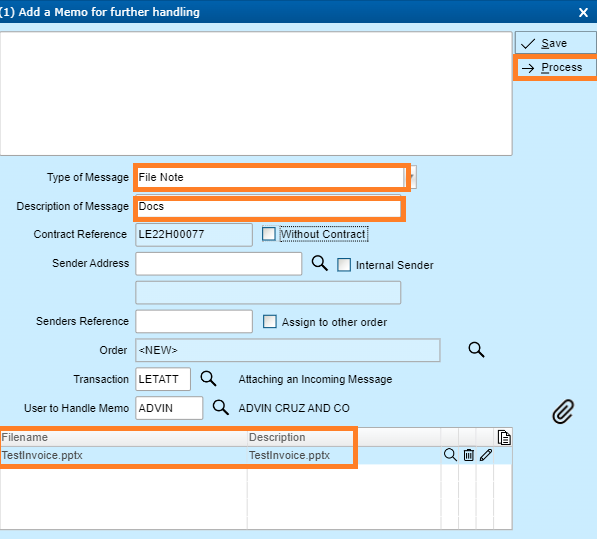Select the TestInvoice.pptx row in the file list

(x=255, y=455)
